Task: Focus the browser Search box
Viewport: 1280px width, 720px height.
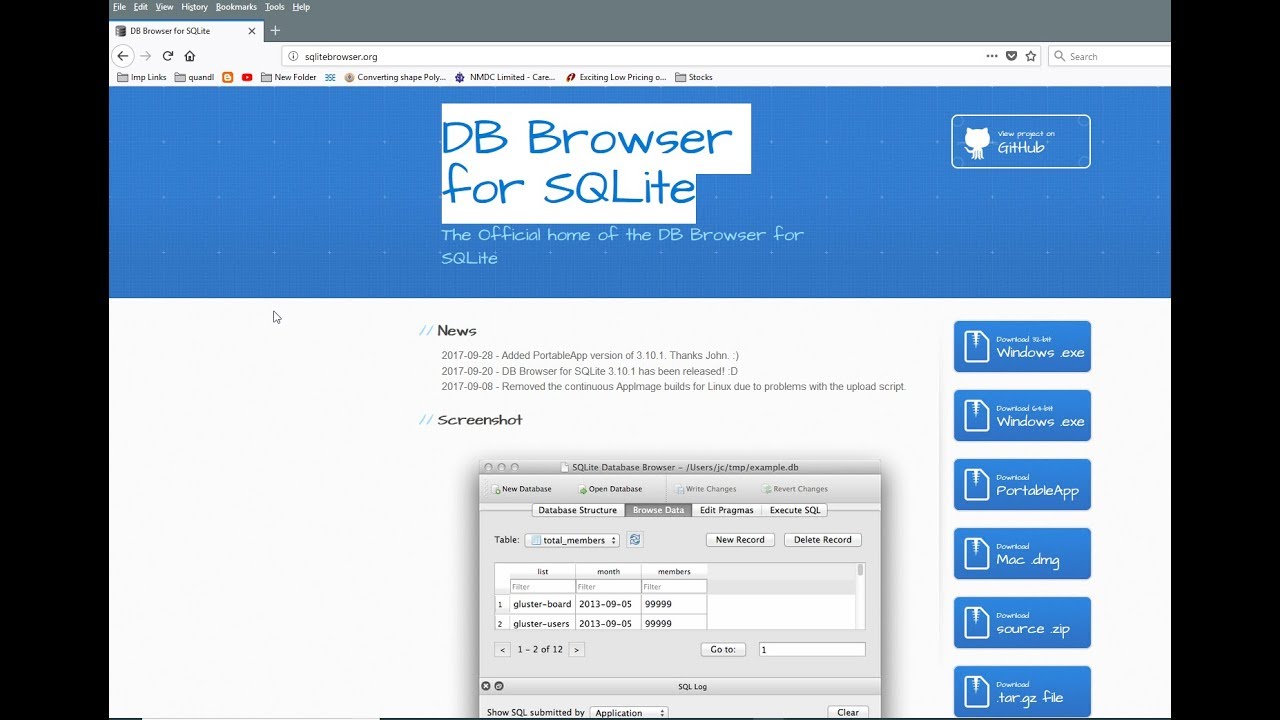Action: click(1108, 56)
